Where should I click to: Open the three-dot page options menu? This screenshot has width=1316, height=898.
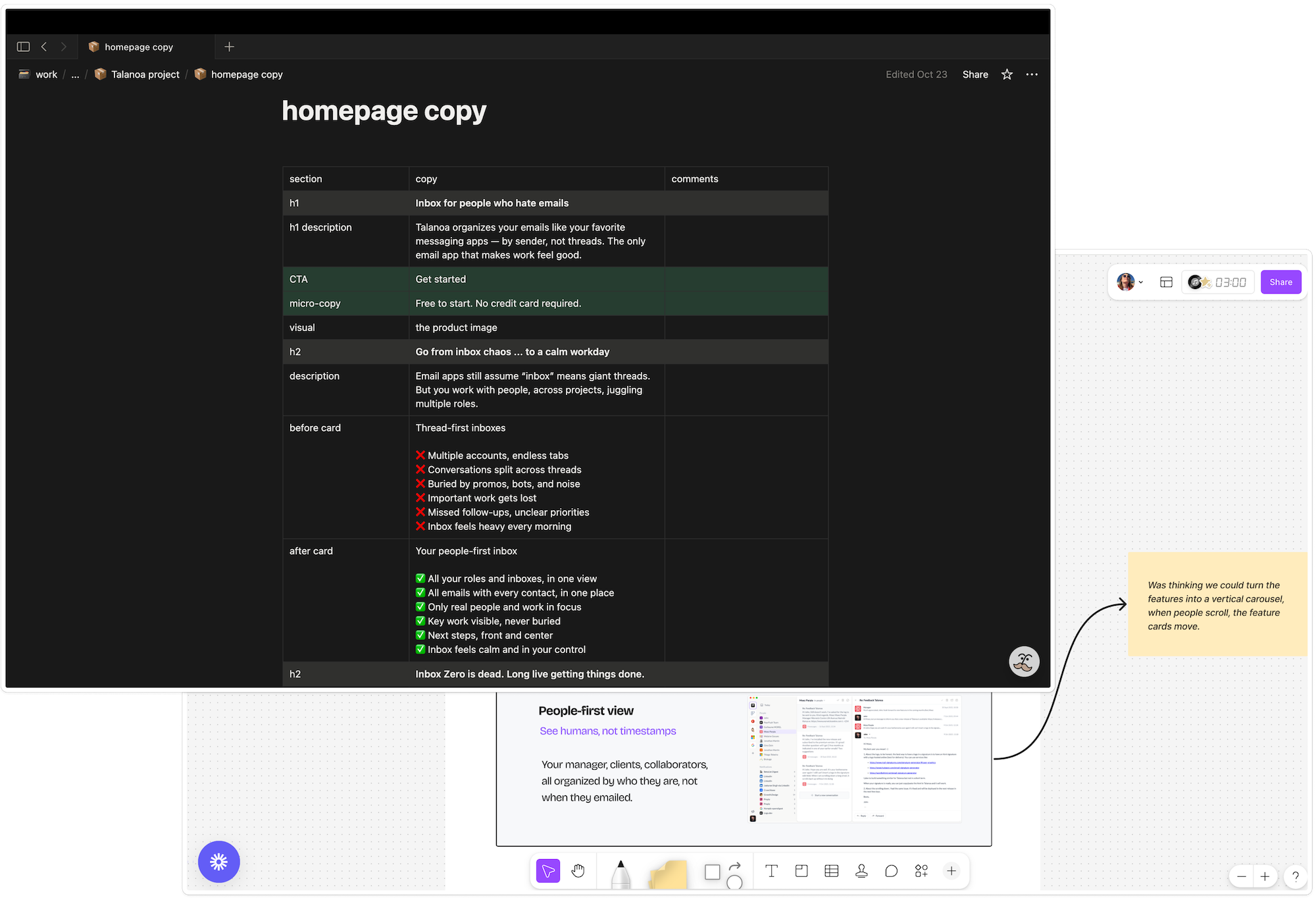pyautogui.click(x=1032, y=74)
